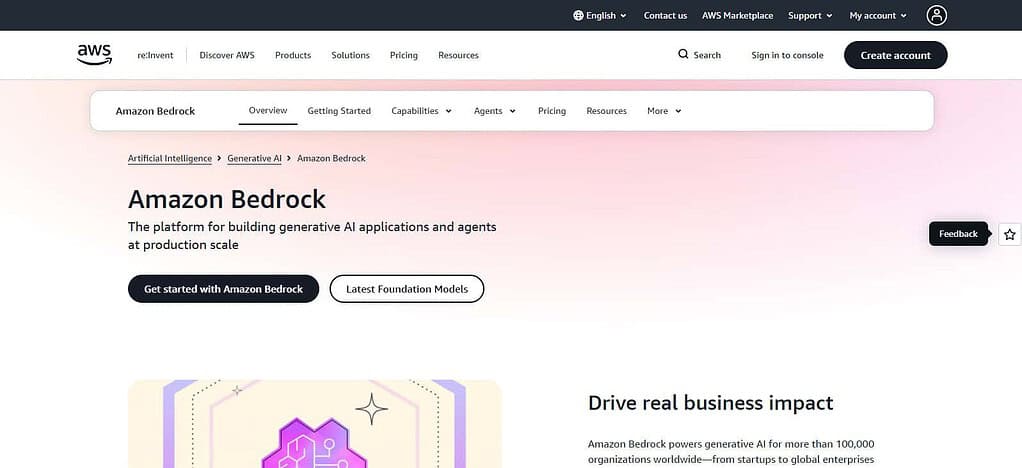
Task: Click the AWS logo
Action: (95, 55)
